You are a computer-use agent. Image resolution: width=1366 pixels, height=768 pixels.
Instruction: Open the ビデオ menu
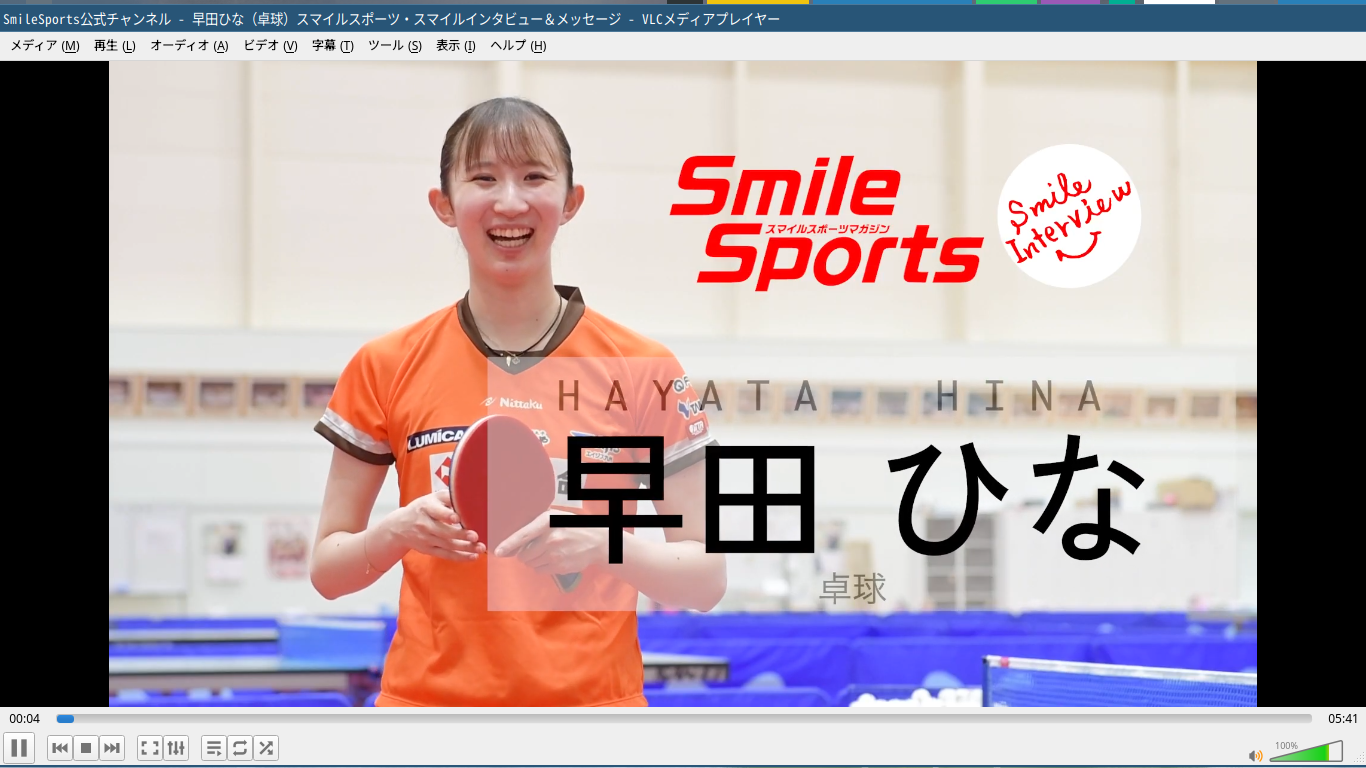click(270, 46)
